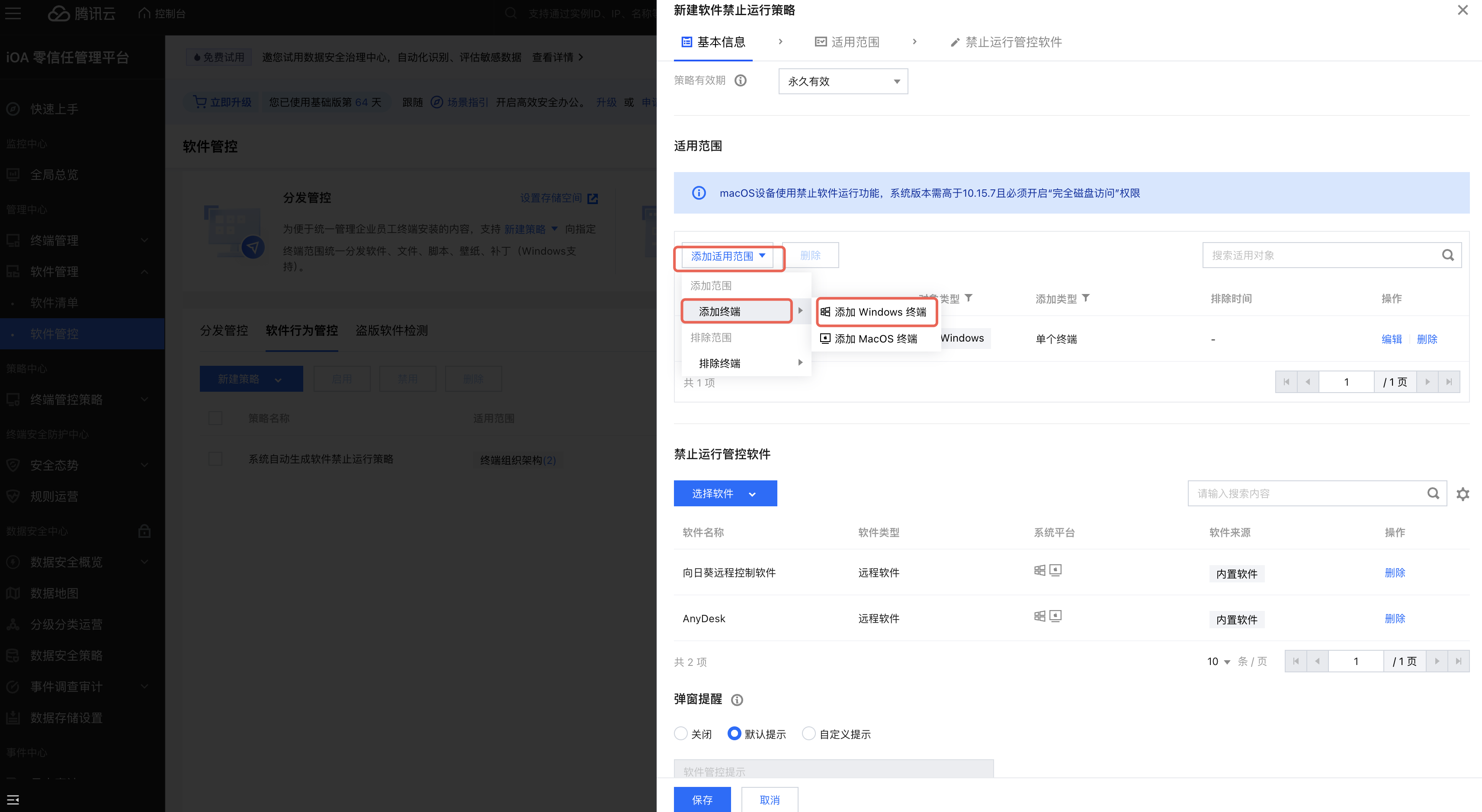Click the 对象类型 column filter icon
1482x812 pixels.
coord(969,298)
